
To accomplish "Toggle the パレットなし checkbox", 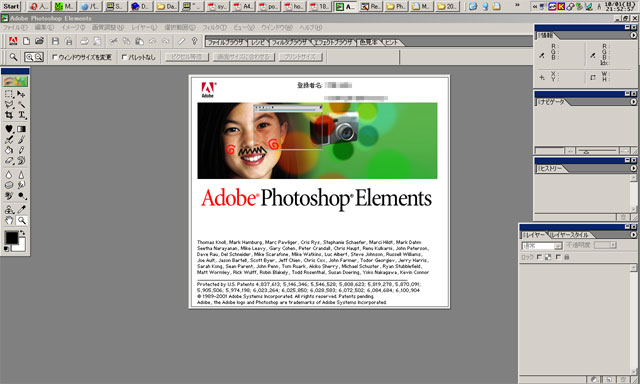I will click(x=124, y=57).
